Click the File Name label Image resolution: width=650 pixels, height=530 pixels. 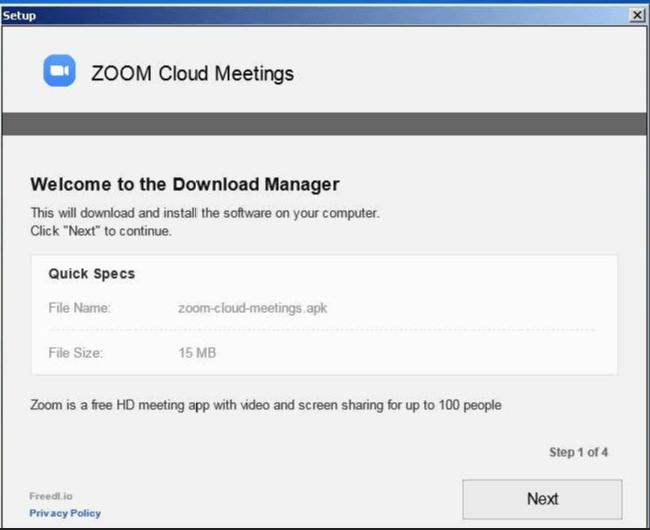[x=79, y=308]
